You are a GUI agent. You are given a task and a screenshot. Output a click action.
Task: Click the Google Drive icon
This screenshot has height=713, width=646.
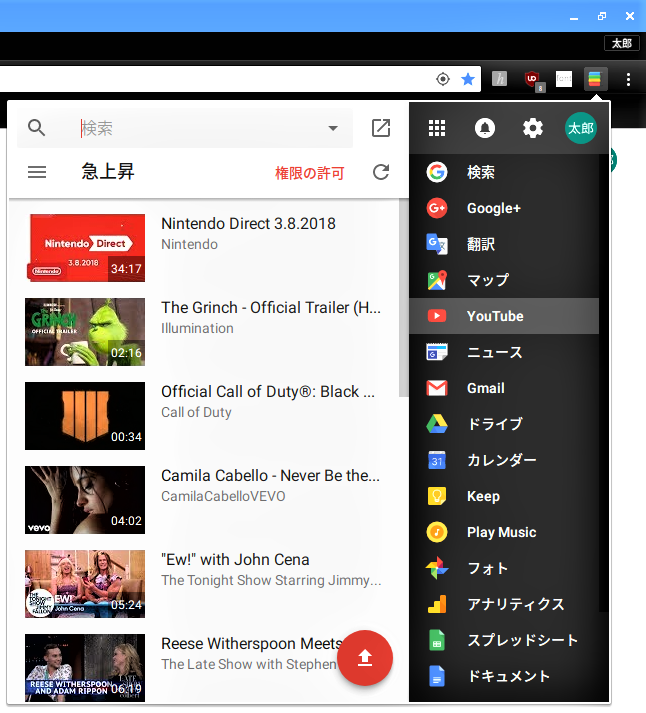(437, 424)
